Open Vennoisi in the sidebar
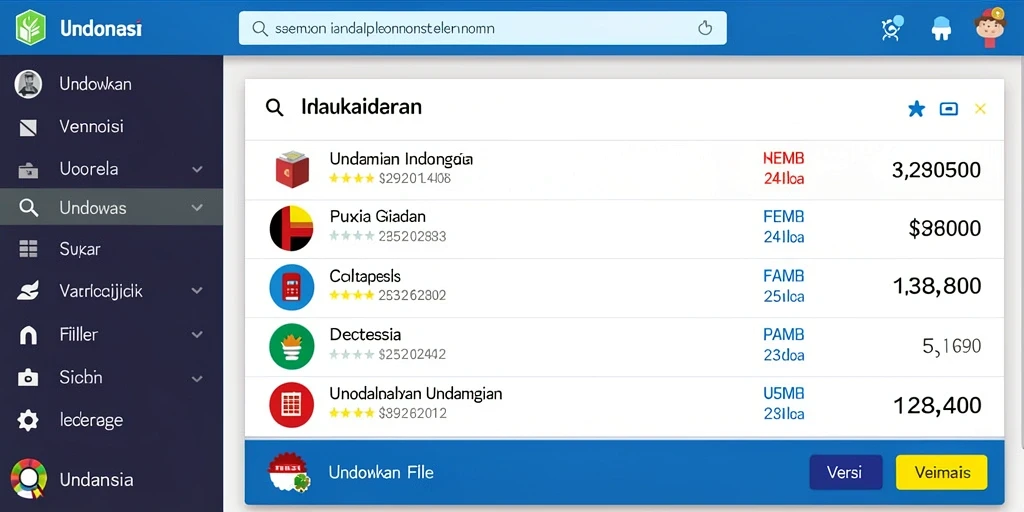The image size is (1024, 512). point(91,126)
